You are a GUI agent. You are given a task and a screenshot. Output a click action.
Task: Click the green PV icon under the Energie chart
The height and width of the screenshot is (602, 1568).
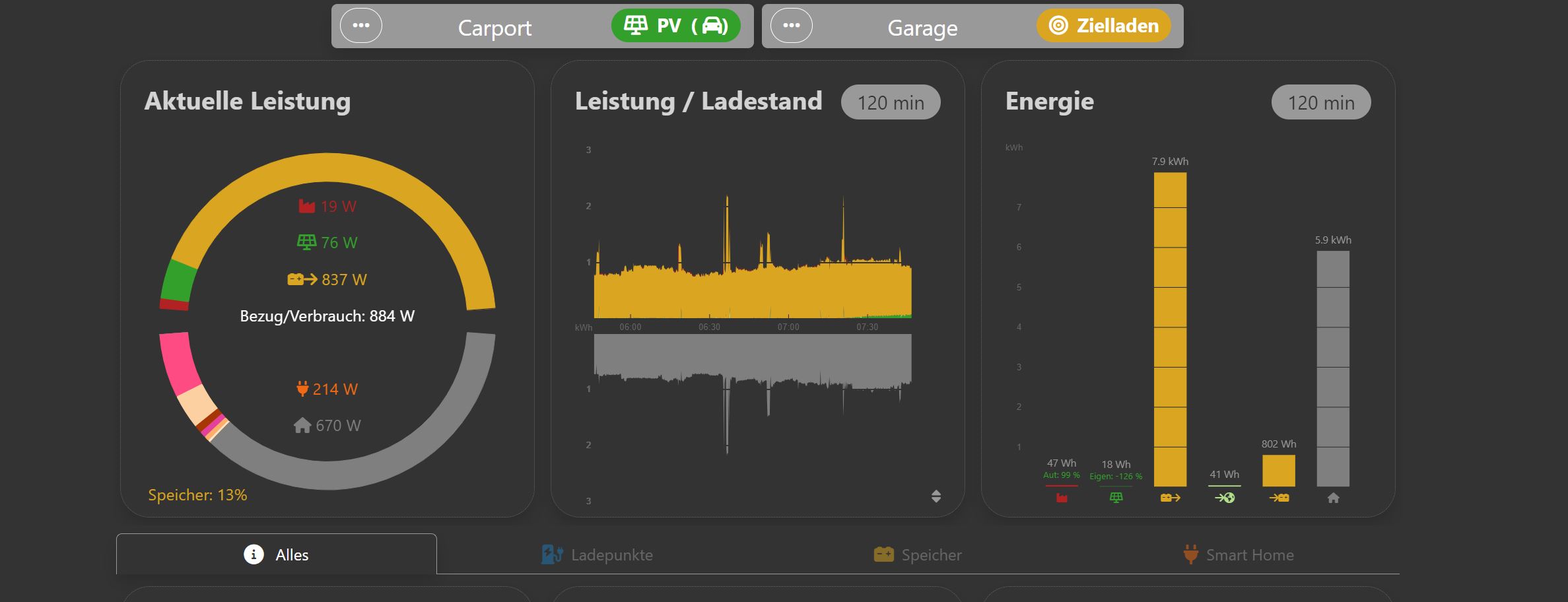click(x=1116, y=498)
